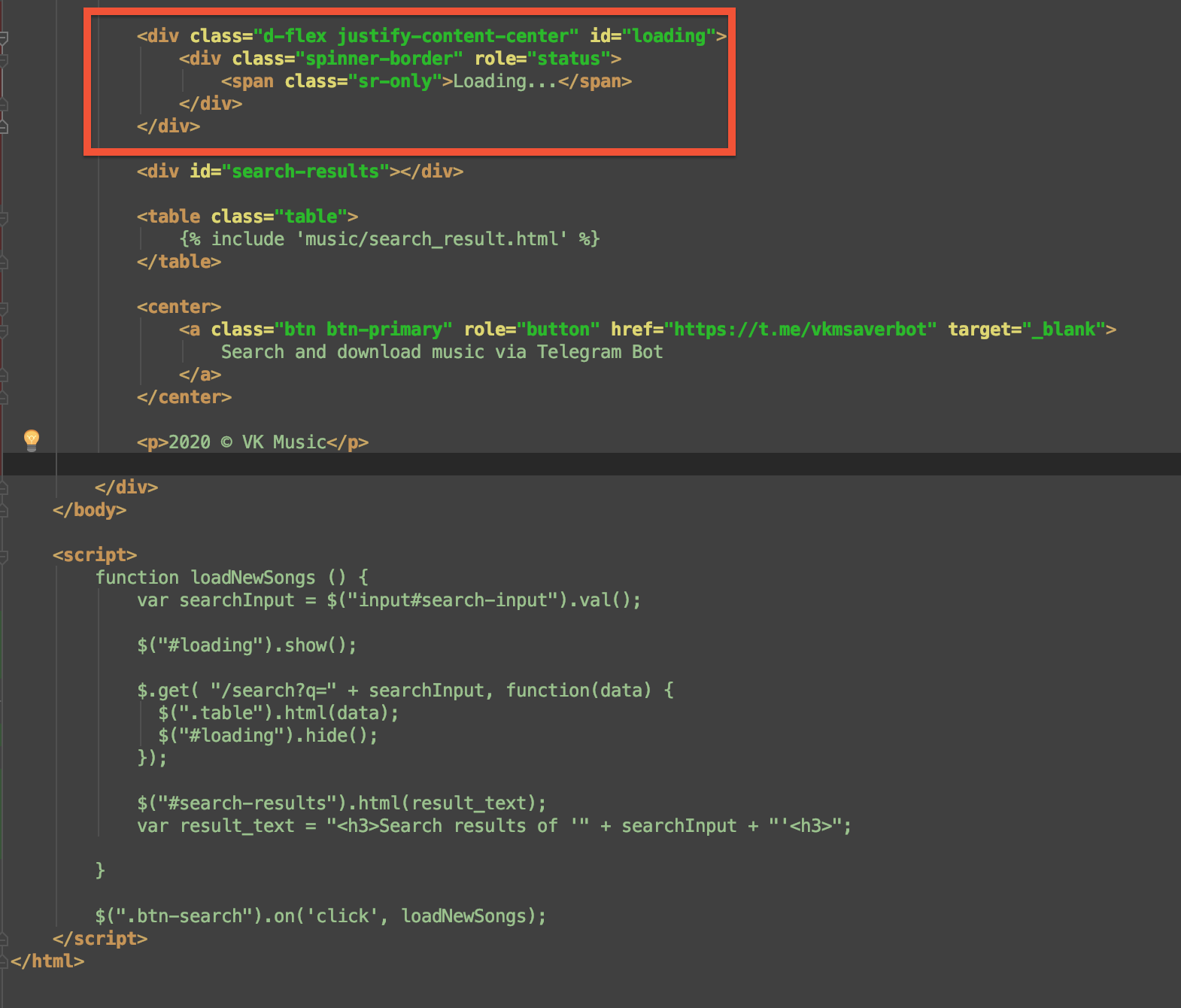Click the table class="table" opening tag
The image size is (1181, 1008).
(x=247, y=217)
